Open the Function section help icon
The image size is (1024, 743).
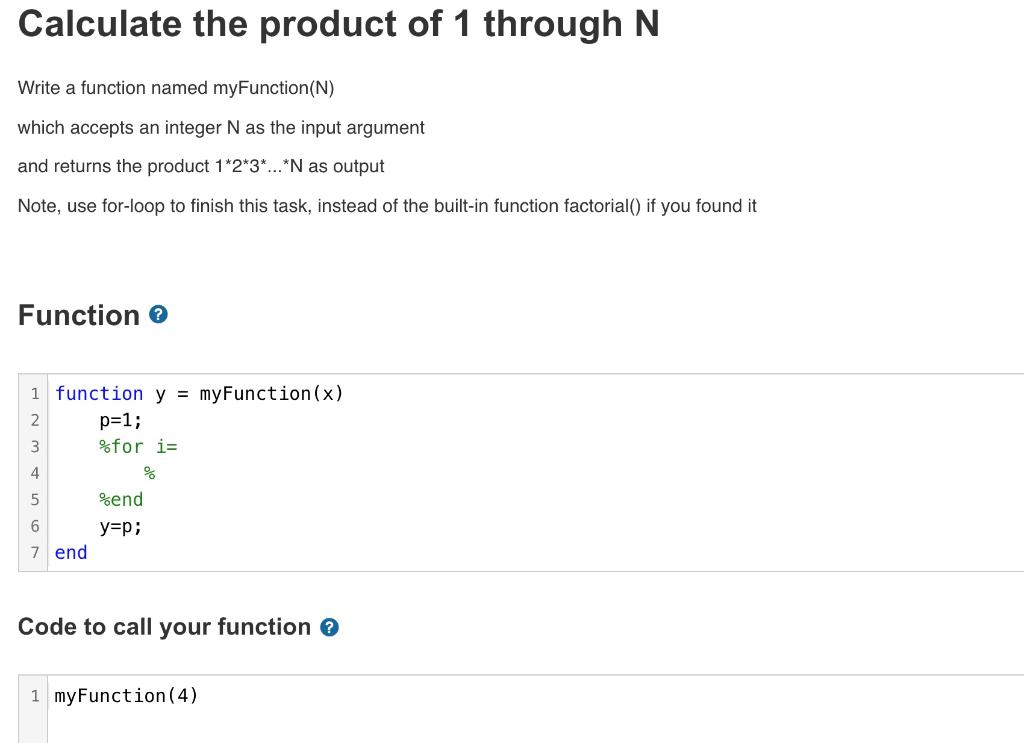coord(158,315)
